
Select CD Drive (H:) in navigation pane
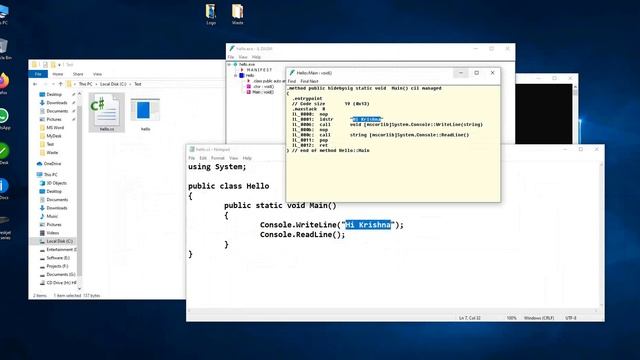pos(61,283)
